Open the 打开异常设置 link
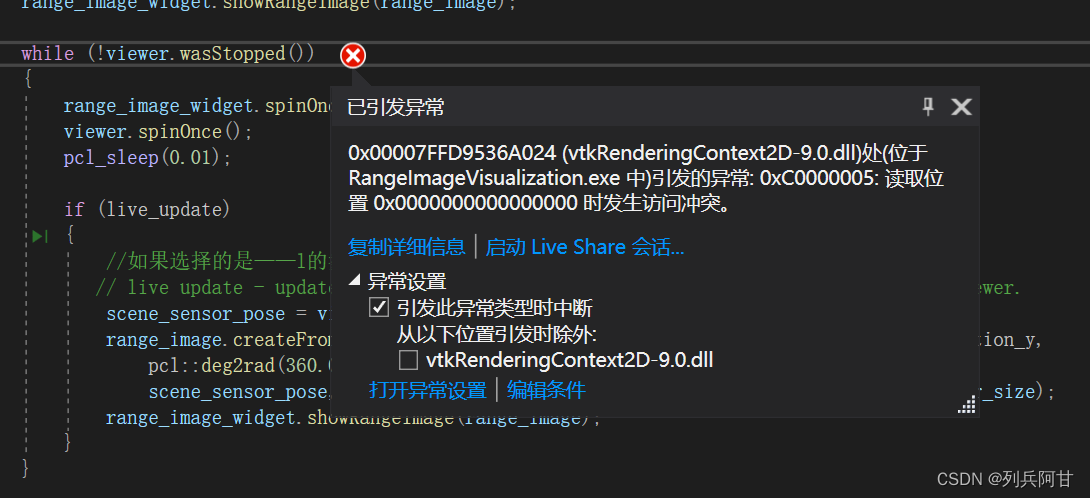Viewport: 1090px width, 498px height. pos(428,389)
